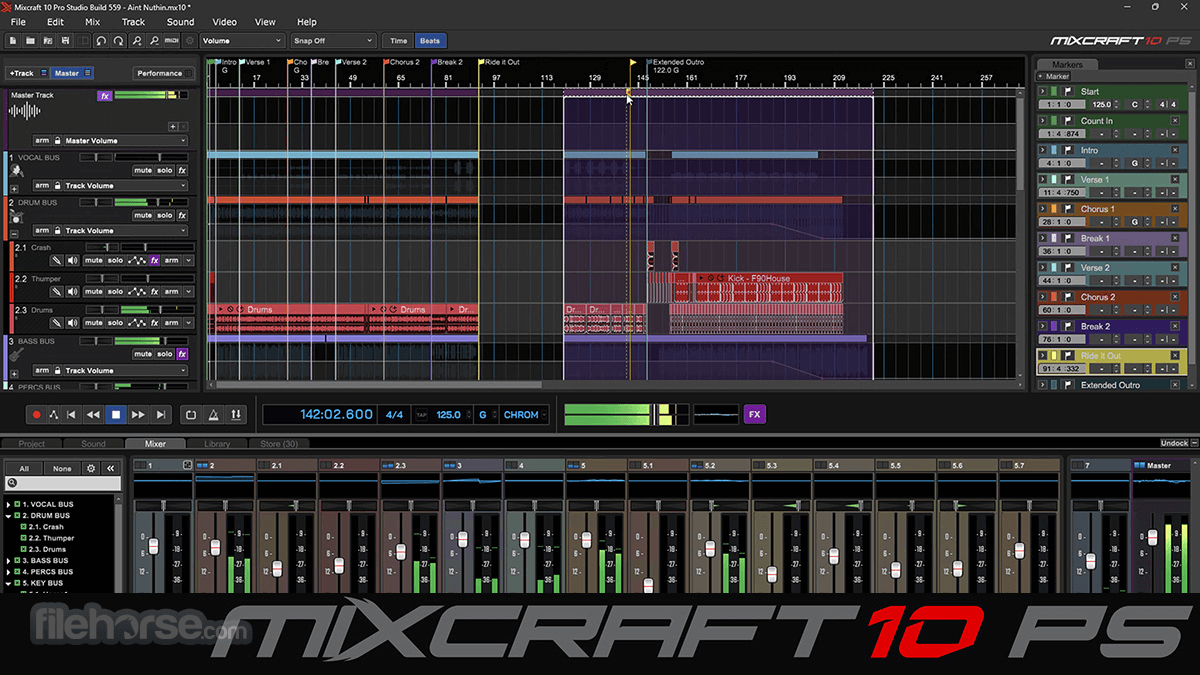Toggle the Loop mode icon
This screenshot has width=1200, height=675.
191,415
